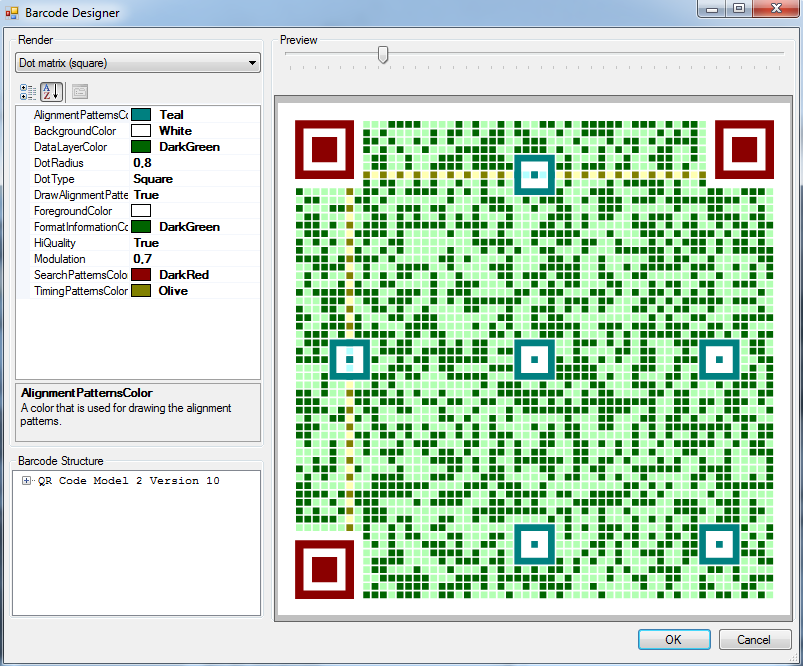This screenshot has width=803, height=666.
Task: Select the ForegroundColor property label
Action: coord(73,211)
